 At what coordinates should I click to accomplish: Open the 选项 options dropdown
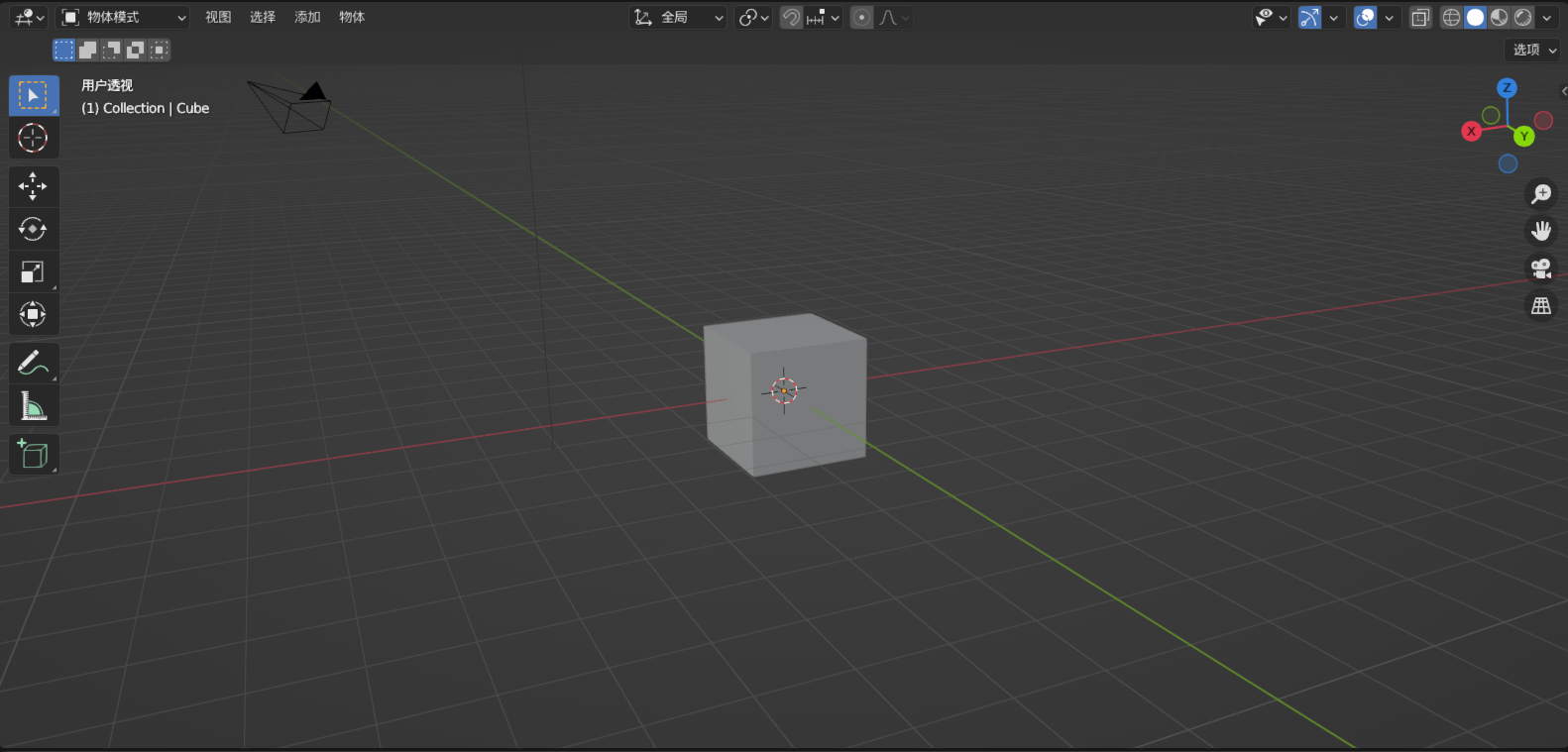point(1533,50)
